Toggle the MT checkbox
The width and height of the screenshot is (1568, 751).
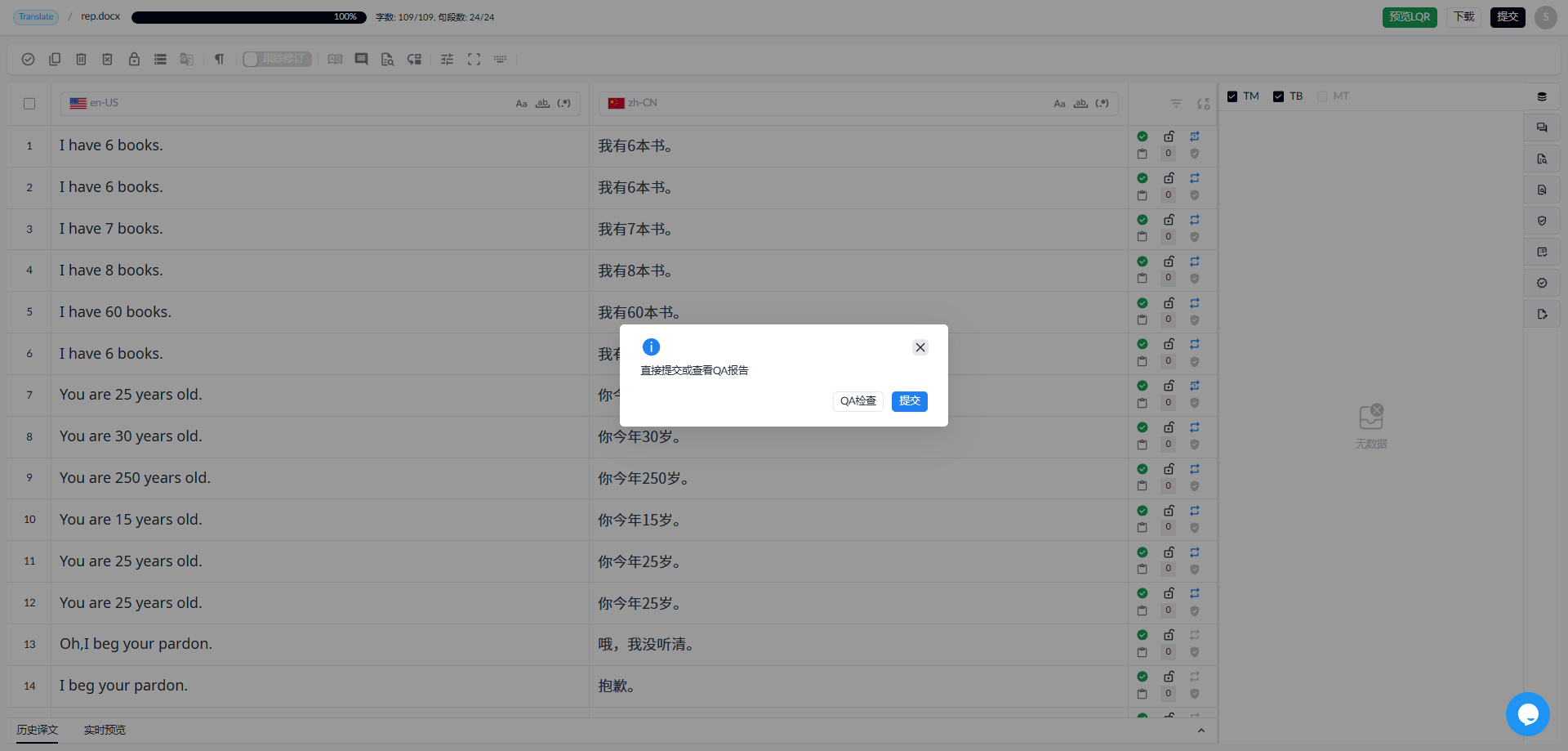[x=1322, y=96]
